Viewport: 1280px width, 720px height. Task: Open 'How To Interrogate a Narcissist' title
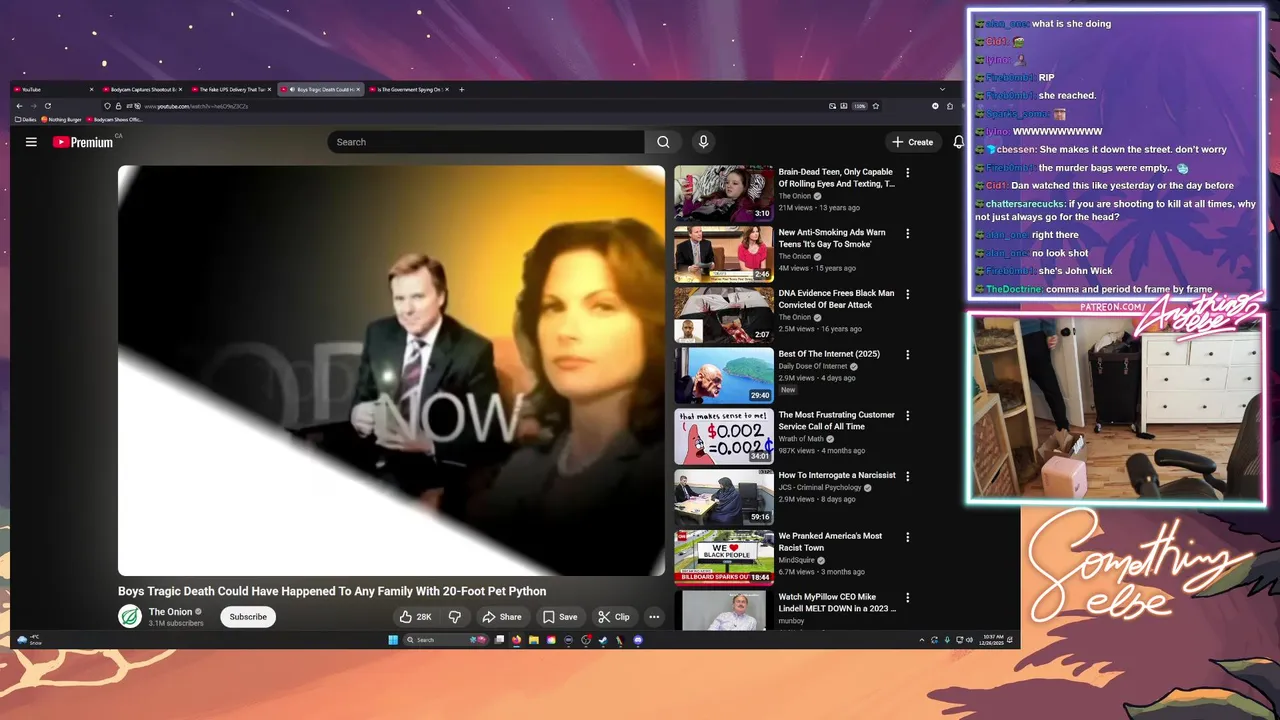837,475
